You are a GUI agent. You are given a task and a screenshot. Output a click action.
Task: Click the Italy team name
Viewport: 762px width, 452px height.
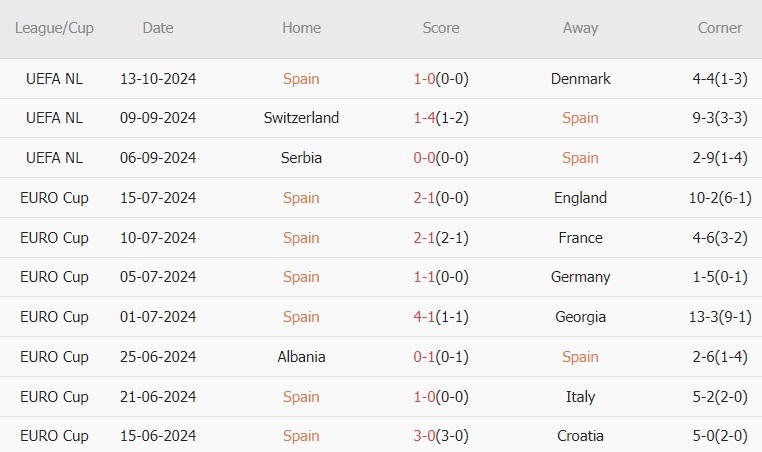(580, 397)
